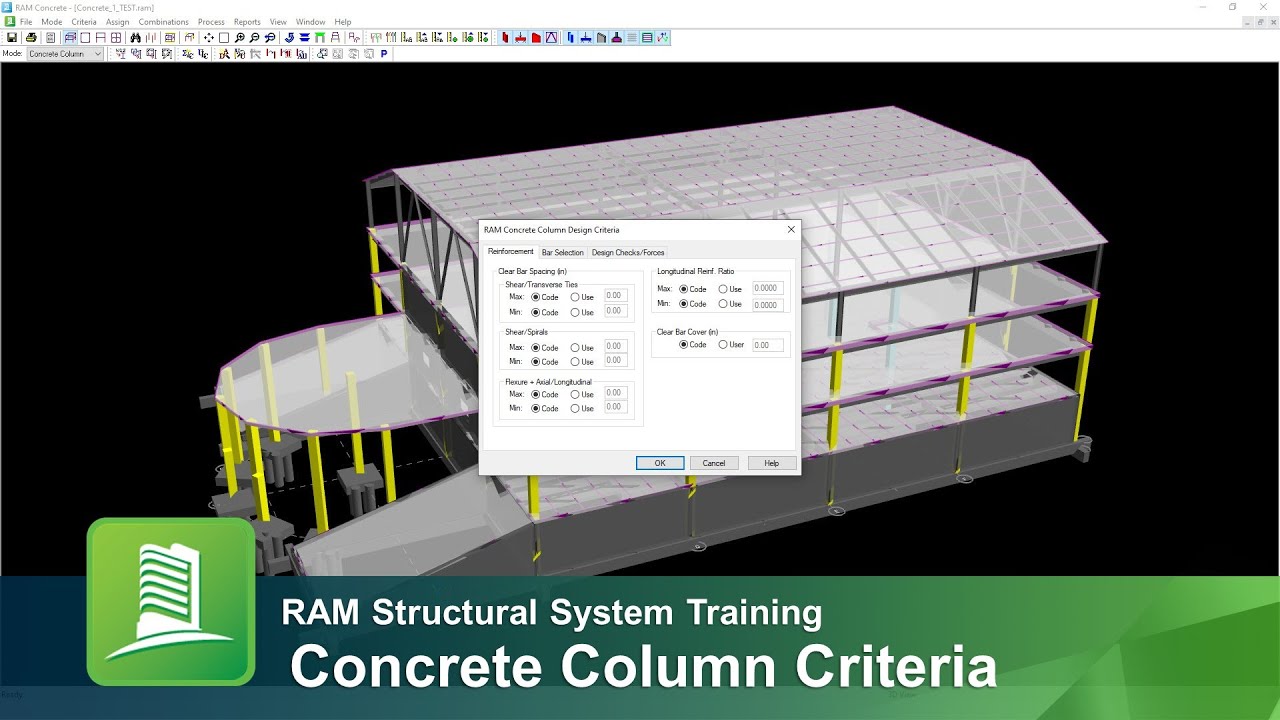Click the blue rotate arrow view icon

pyautogui.click(x=289, y=38)
